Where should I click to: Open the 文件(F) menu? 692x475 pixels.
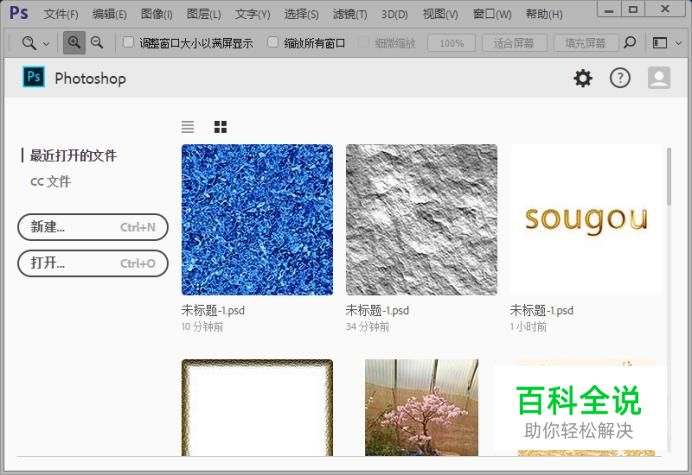pyautogui.click(x=61, y=14)
